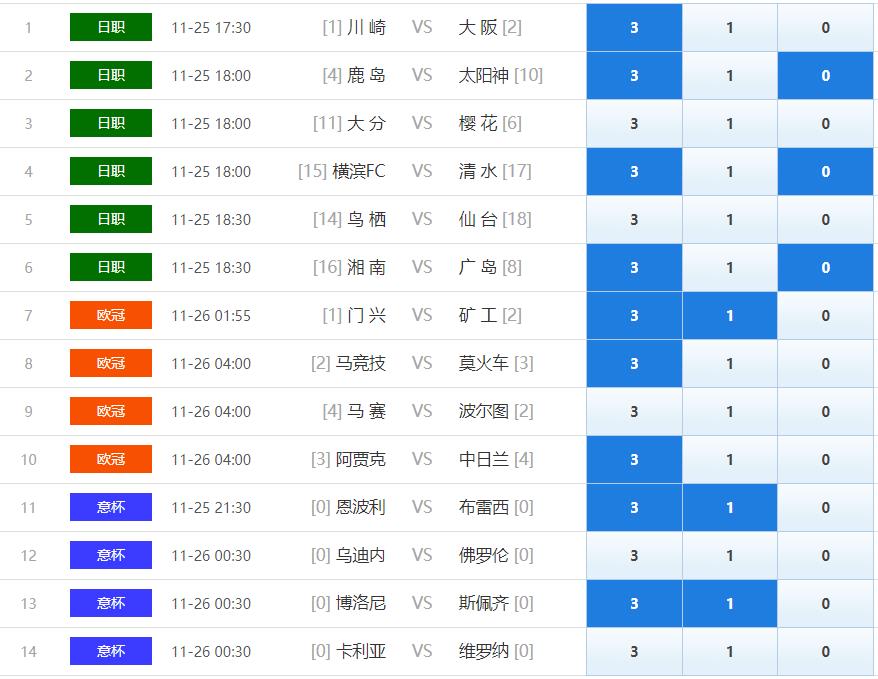Click kickoff time 11-25 21:30
Screen dimensions: 878x679
coord(211,508)
